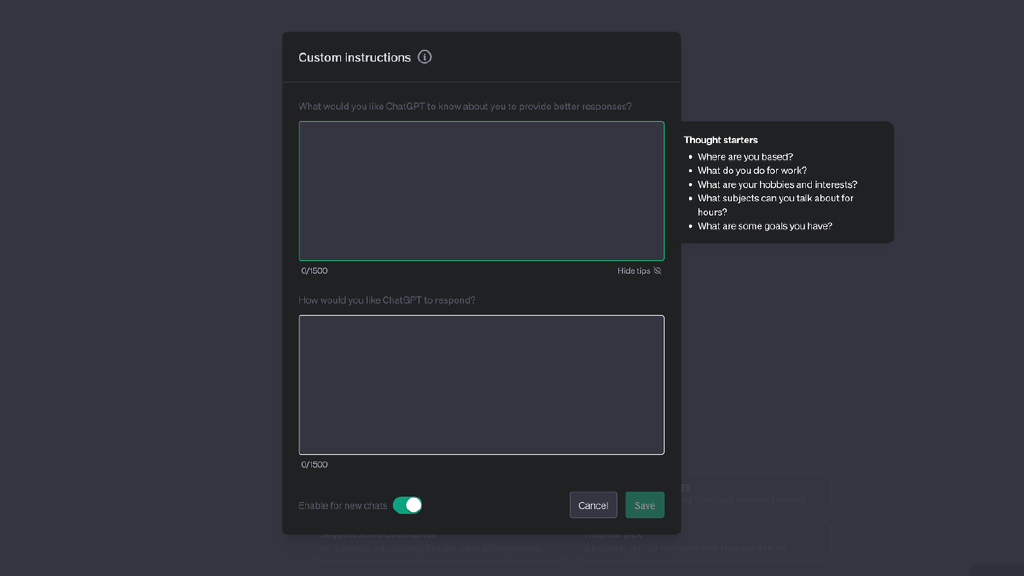Screen dimensions: 1024x576
Task: Select 'What subjects can you talk about' tip
Action: click(775, 199)
